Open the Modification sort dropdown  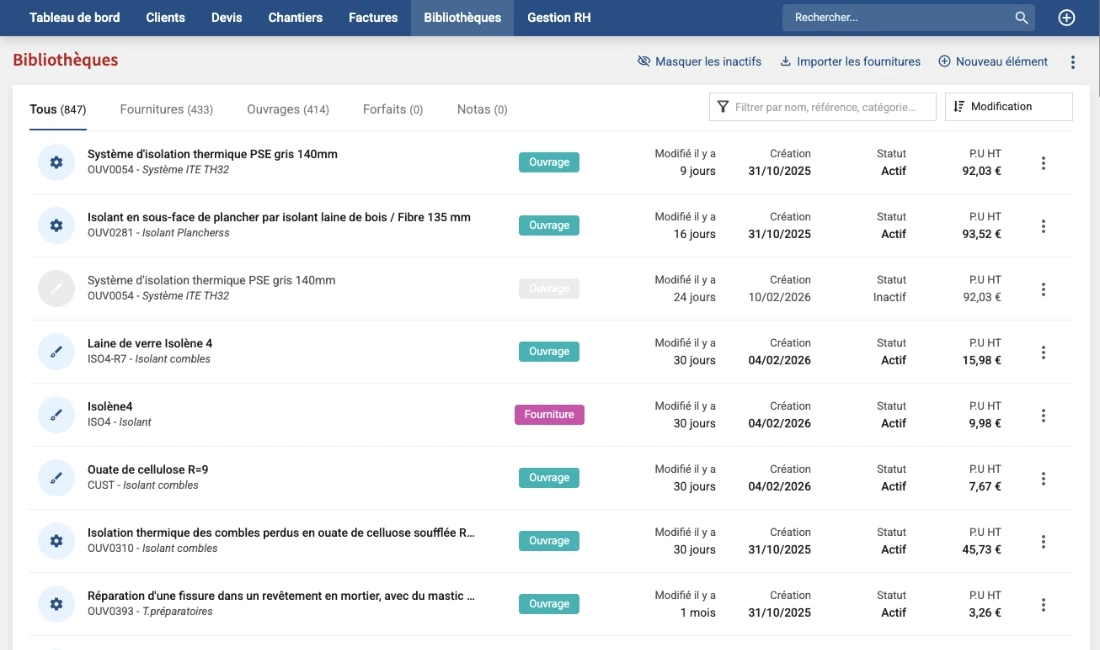(1008, 107)
